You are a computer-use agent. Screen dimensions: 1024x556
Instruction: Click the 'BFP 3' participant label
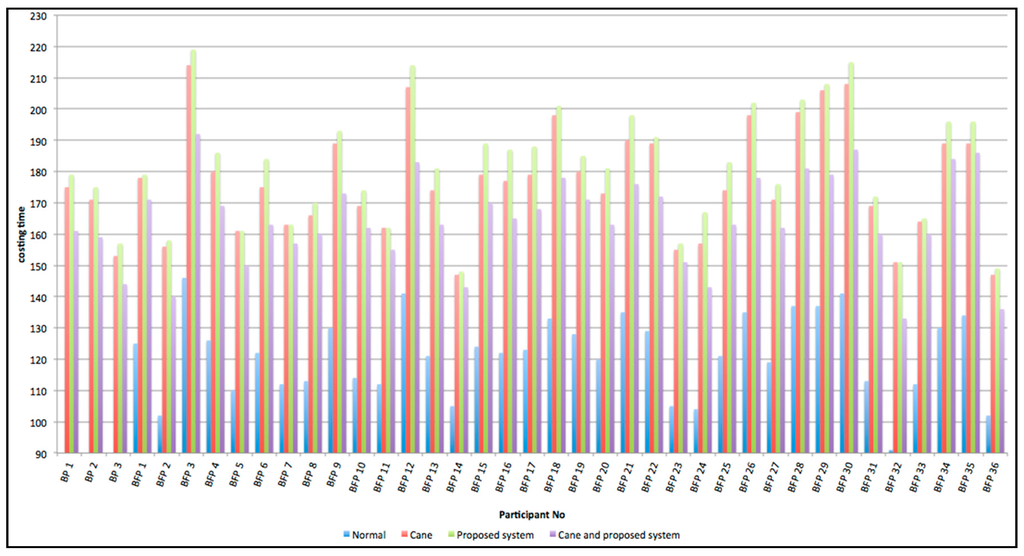187,473
